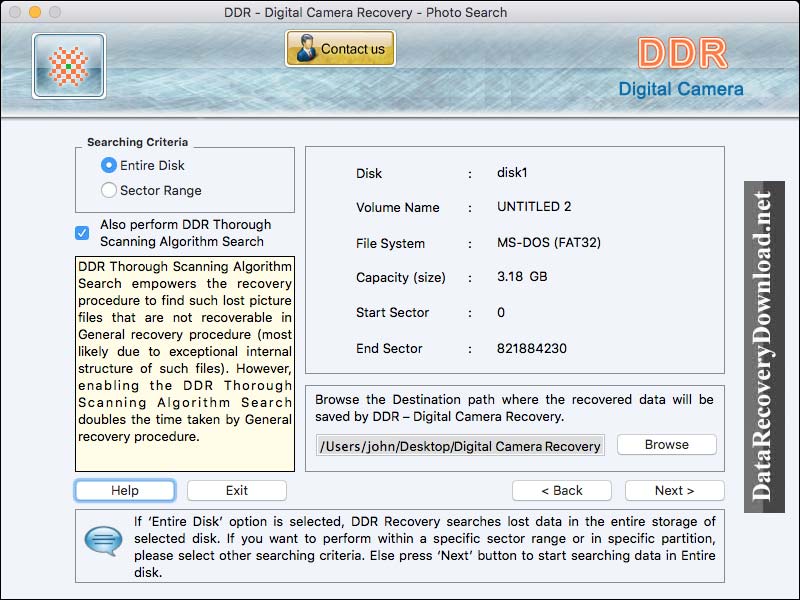Click the MS-DOS (FAT32) file system value

549,242
